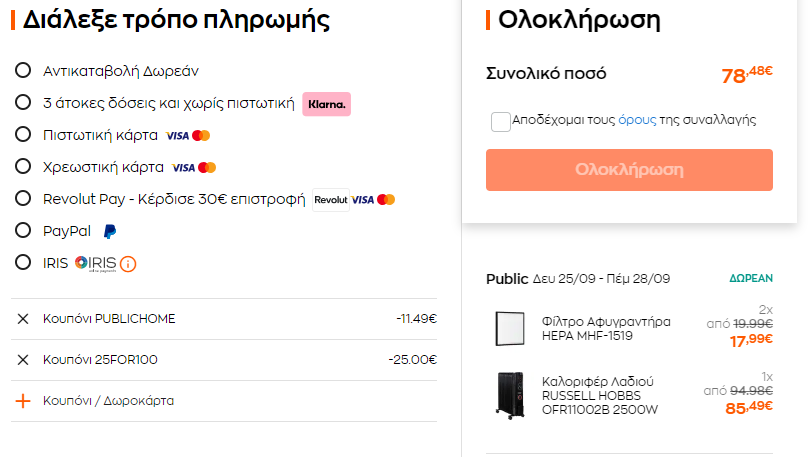The width and height of the screenshot is (812, 457).
Task: Click the PayPal logo icon
Action: tap(110, 232)
